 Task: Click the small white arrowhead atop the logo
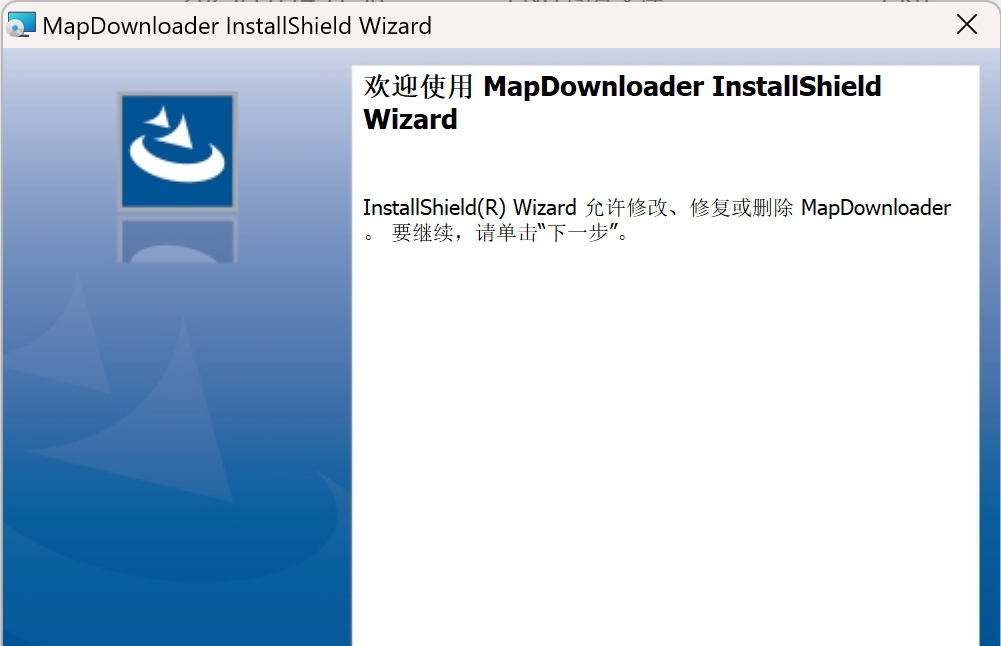click(159, 117)
